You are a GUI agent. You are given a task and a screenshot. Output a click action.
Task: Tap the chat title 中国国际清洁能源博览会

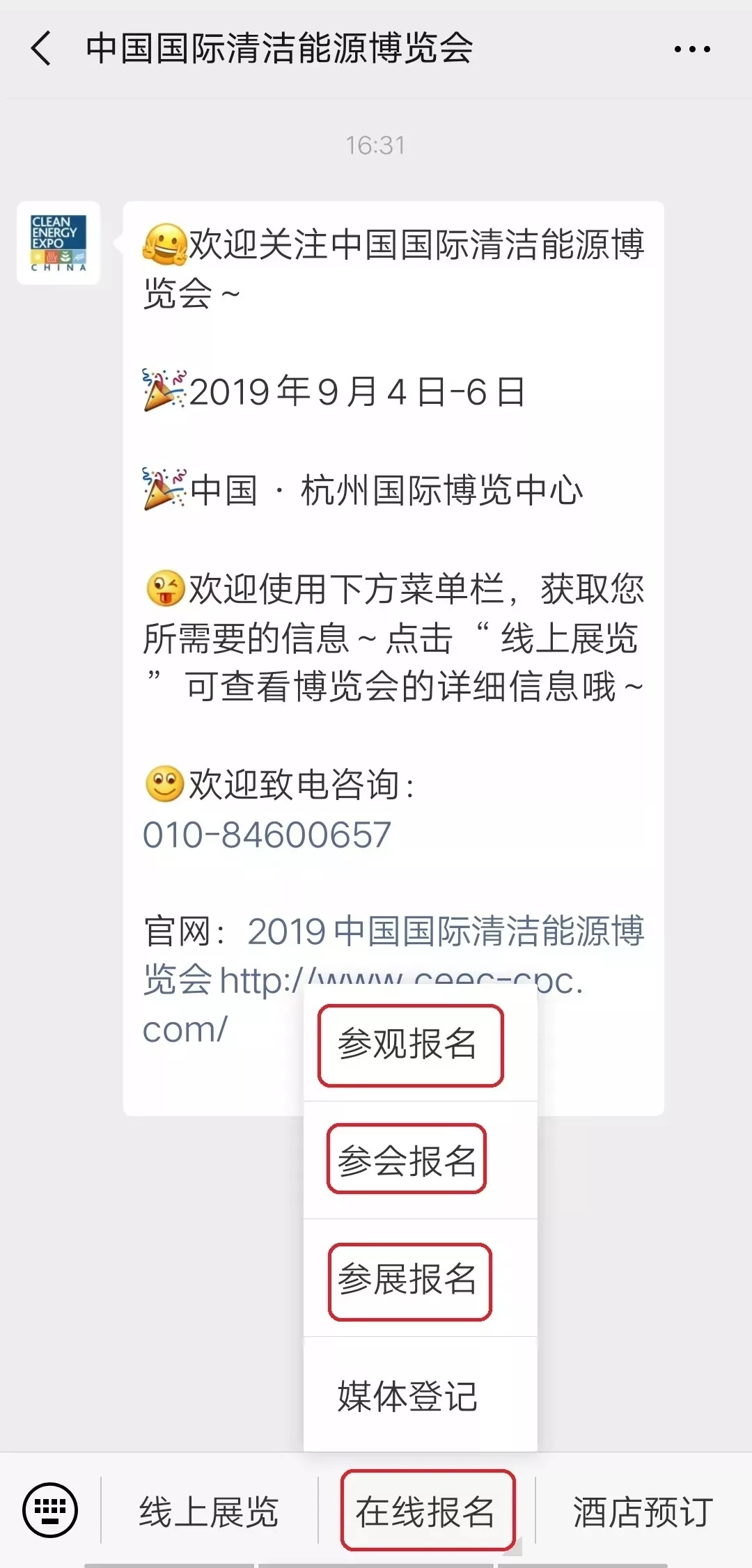click(279, 49)
